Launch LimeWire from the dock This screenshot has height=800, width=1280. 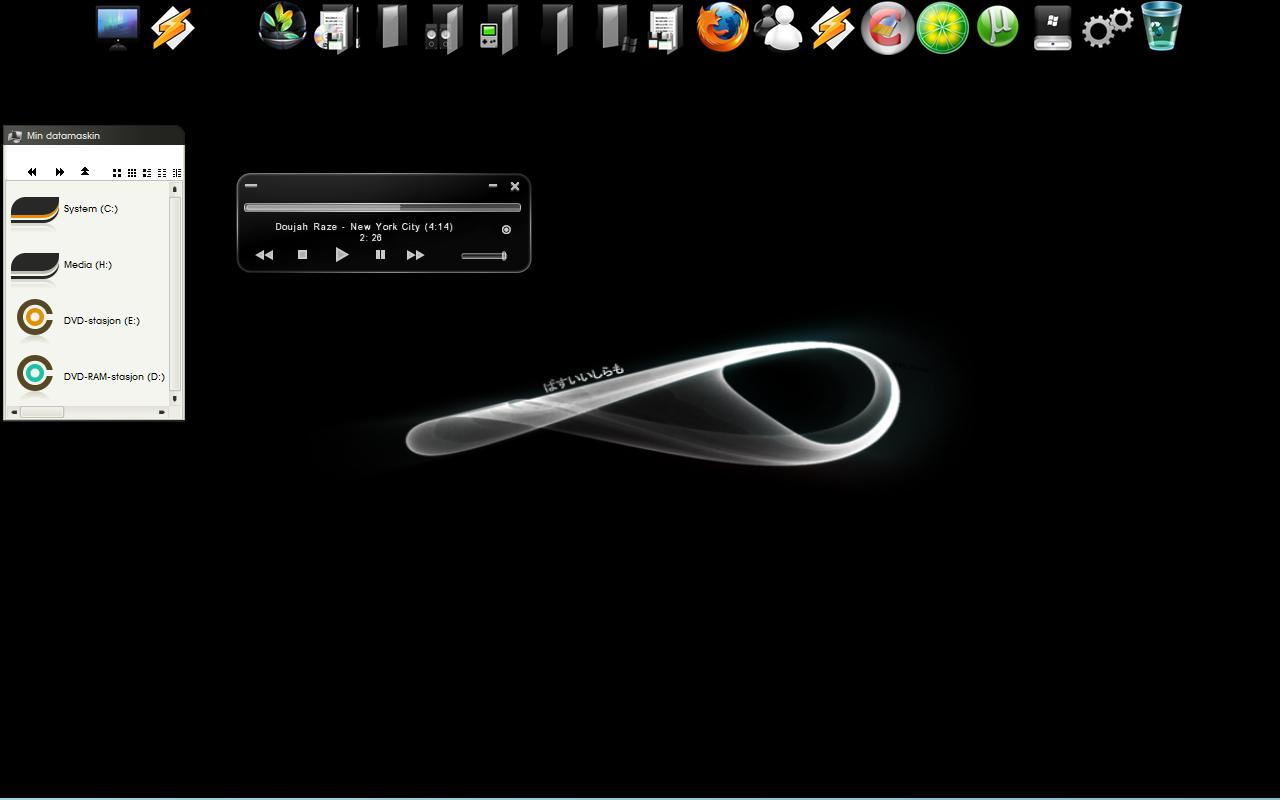coord(942,28)
